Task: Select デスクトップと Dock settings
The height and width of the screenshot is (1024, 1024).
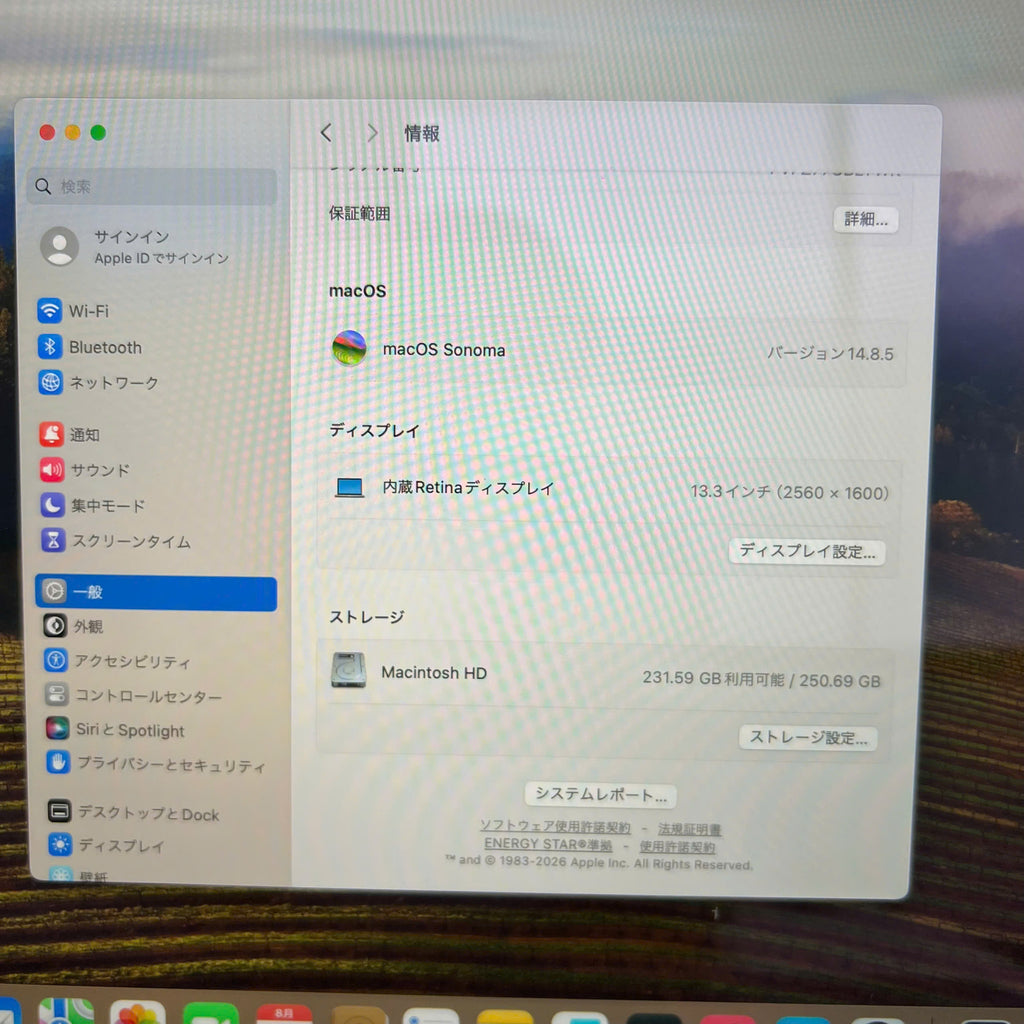Action: coord(134,813)
